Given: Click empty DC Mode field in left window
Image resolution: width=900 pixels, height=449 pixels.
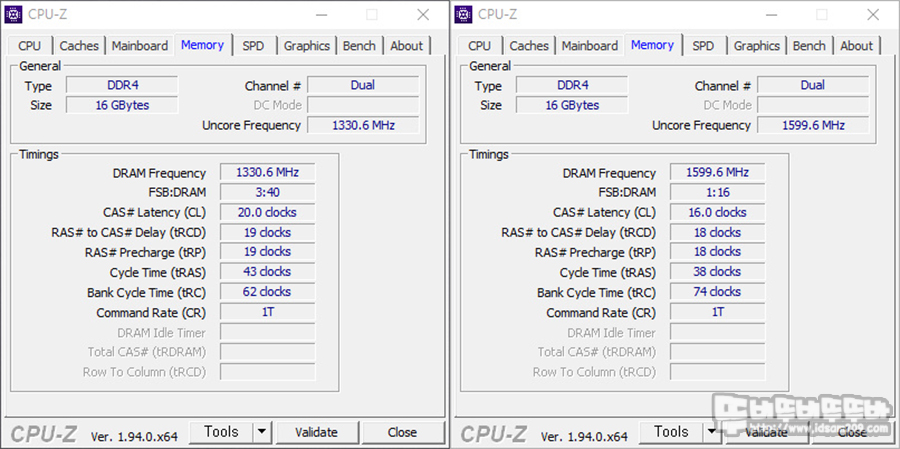Looking at the screenshot, I should [363, 105].
